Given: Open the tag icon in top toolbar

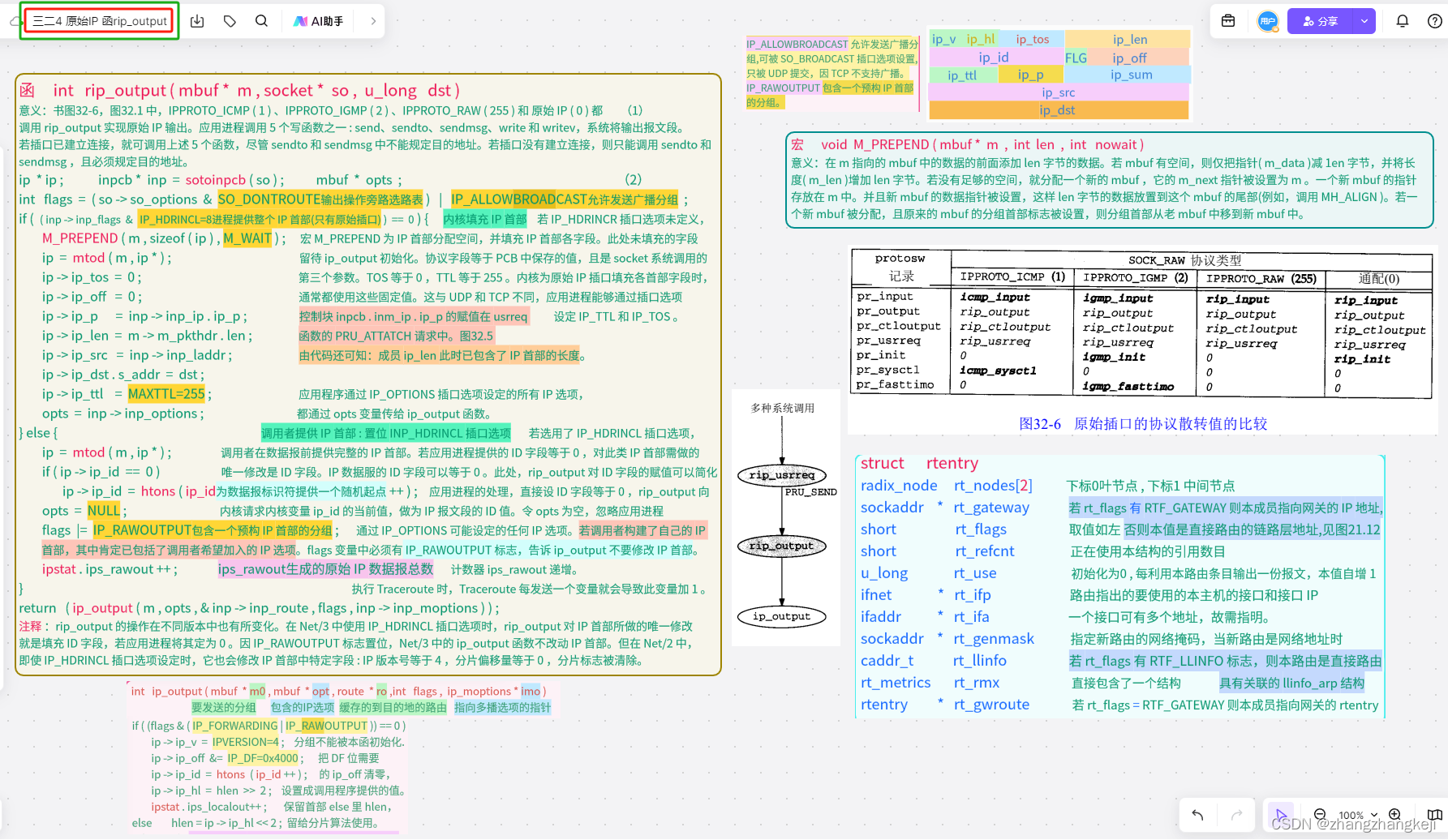Looking at the screenshot, I should 230,21.
